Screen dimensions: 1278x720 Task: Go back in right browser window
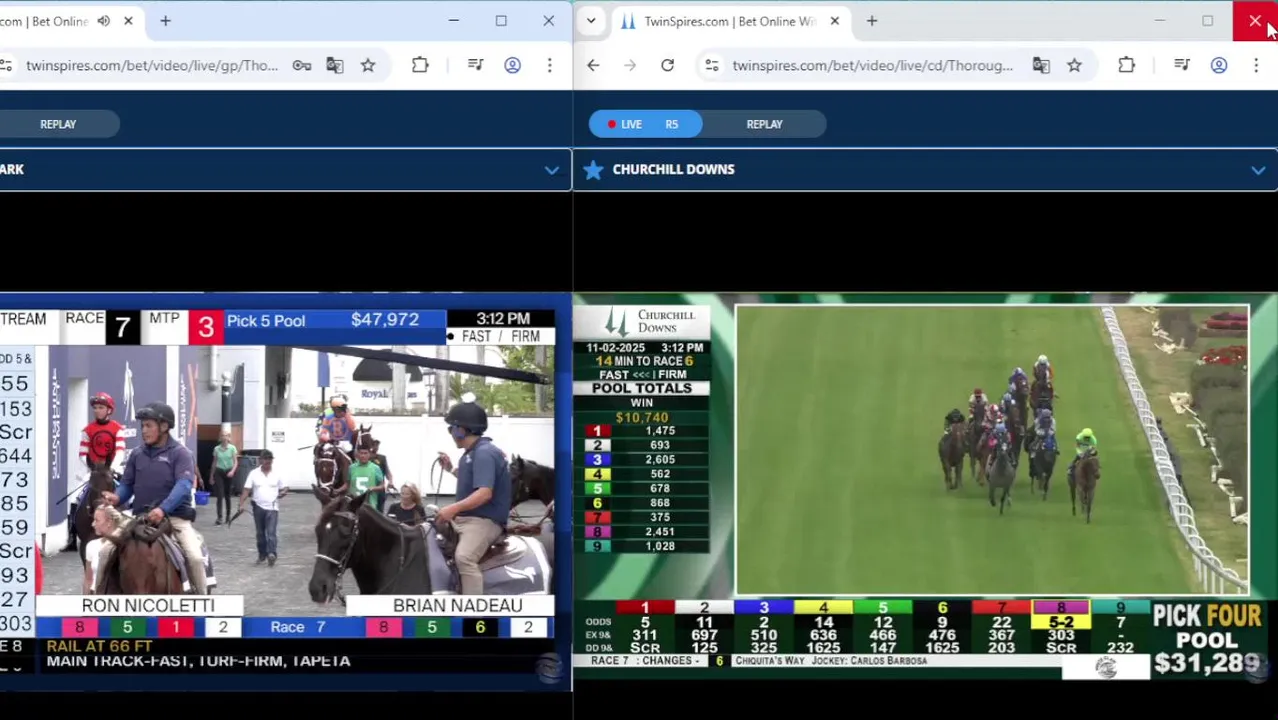point(593,66)
